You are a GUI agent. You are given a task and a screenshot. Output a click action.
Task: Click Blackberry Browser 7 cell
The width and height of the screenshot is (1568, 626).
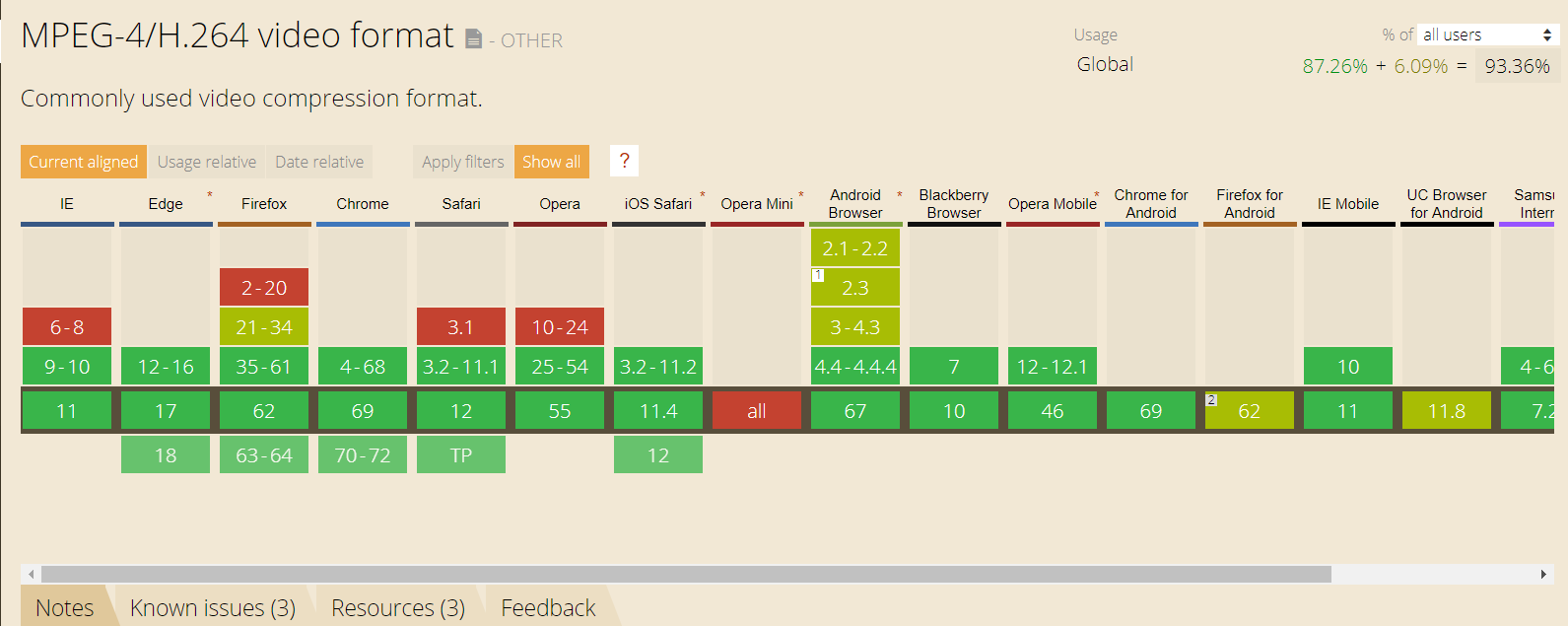[954, 366]
